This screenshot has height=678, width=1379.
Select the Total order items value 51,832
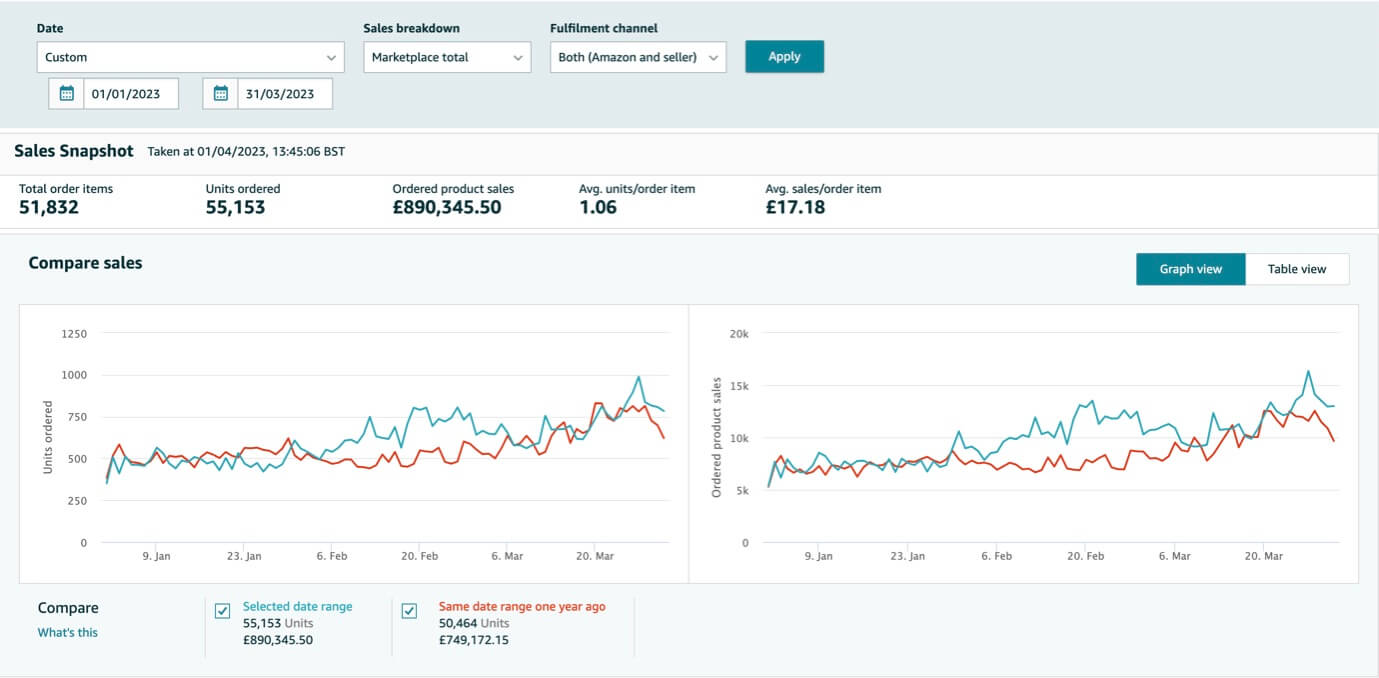coord(49,208)
